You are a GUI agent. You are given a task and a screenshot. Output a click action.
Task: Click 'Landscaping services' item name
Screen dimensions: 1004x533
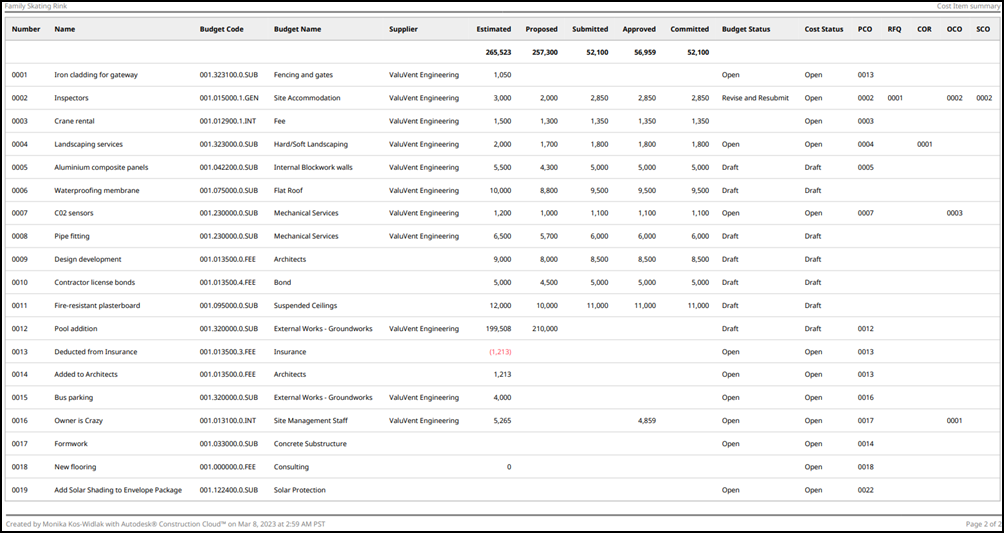88,144
